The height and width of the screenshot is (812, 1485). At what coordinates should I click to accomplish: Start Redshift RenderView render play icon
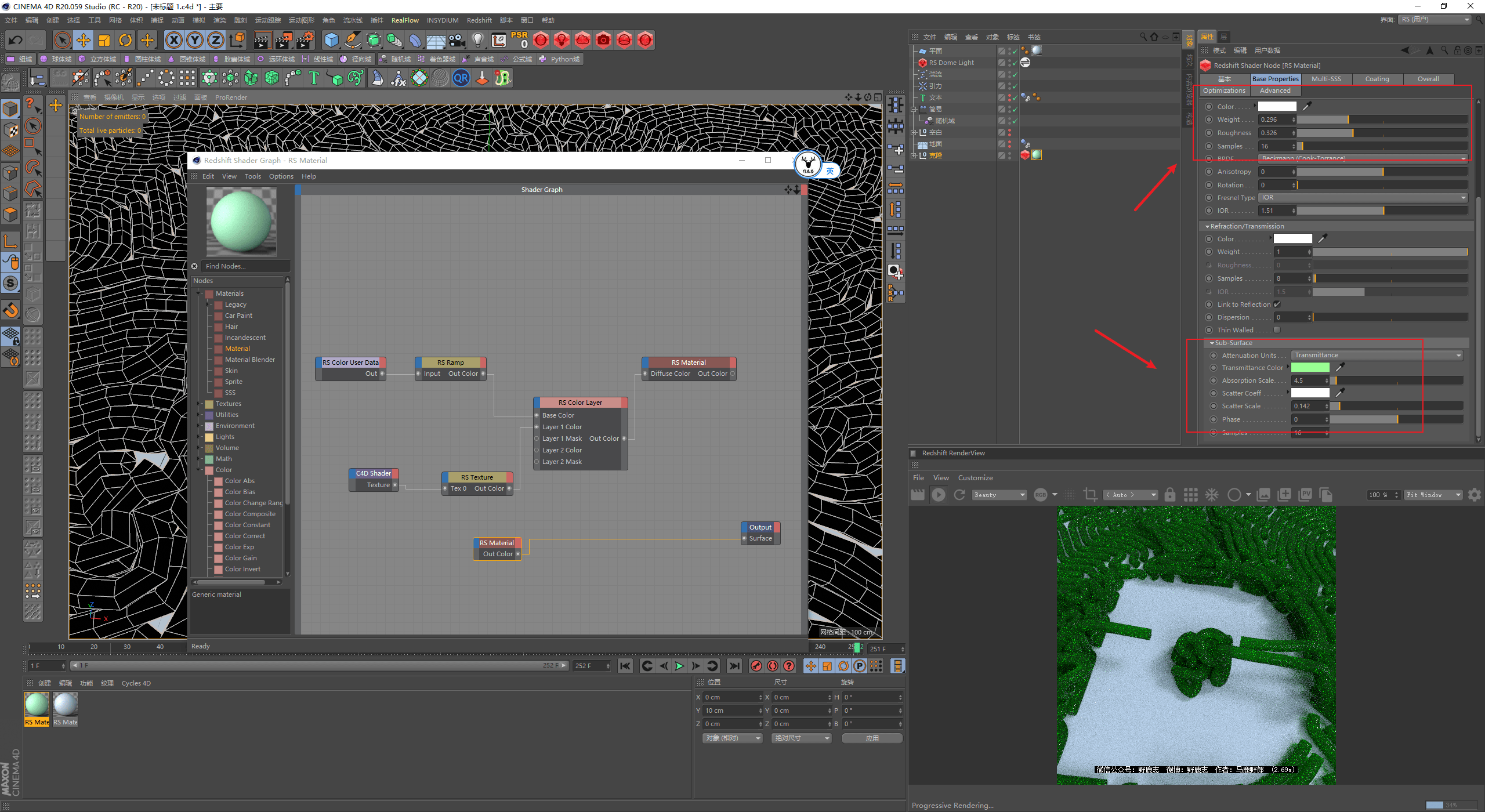click(x=938, y=495)
